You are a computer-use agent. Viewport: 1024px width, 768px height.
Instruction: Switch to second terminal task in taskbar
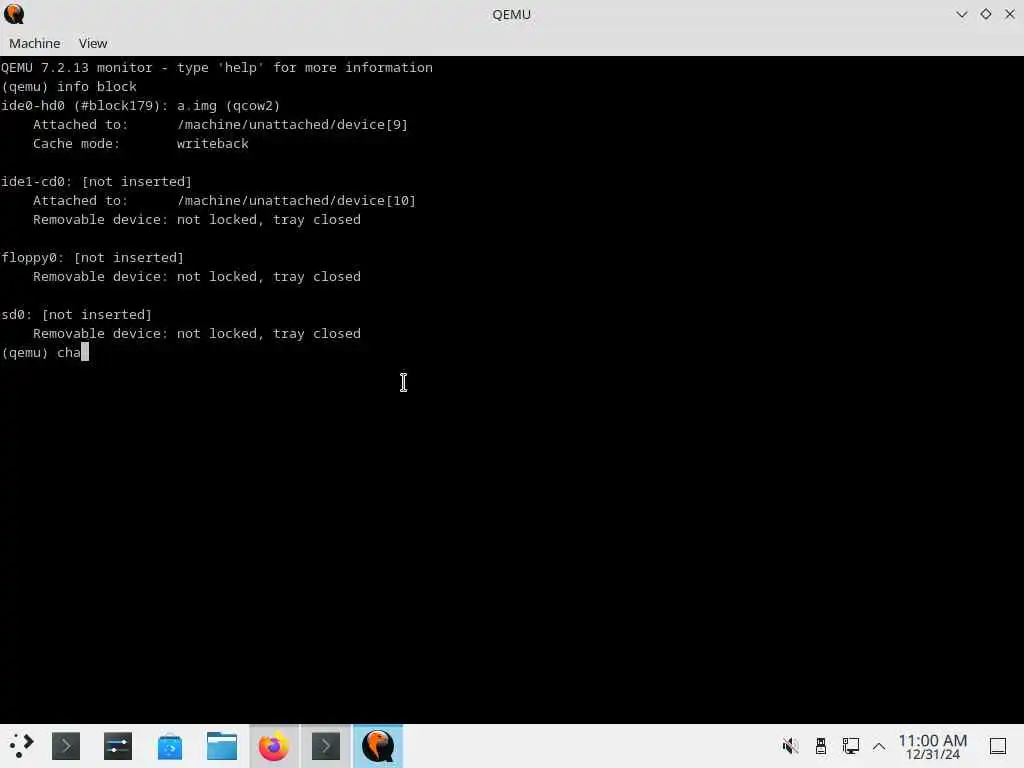[326, 746]
